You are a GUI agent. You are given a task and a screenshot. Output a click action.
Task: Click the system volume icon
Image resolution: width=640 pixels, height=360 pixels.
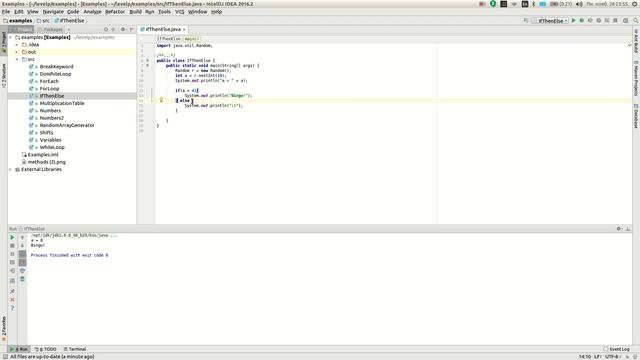pos(579,4)
